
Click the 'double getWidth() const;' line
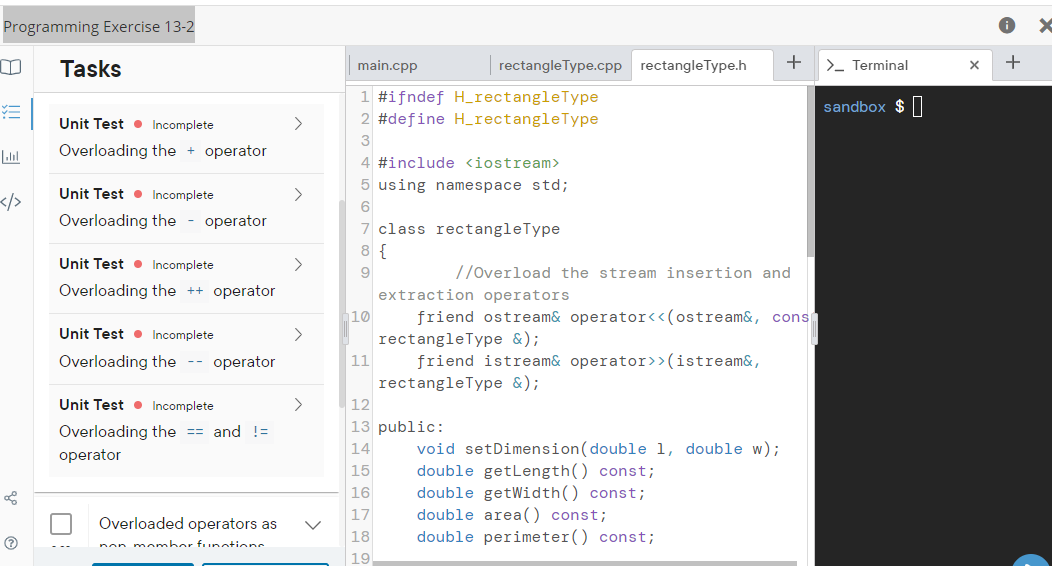tap(531, 494)
